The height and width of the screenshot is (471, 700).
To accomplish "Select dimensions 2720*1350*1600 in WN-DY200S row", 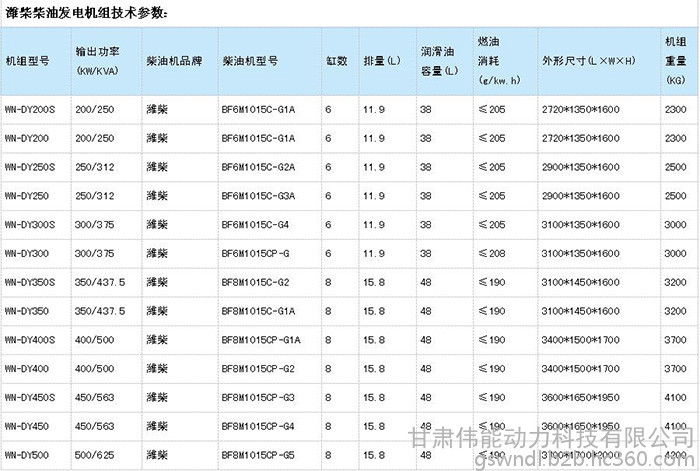I will [581, 109].
